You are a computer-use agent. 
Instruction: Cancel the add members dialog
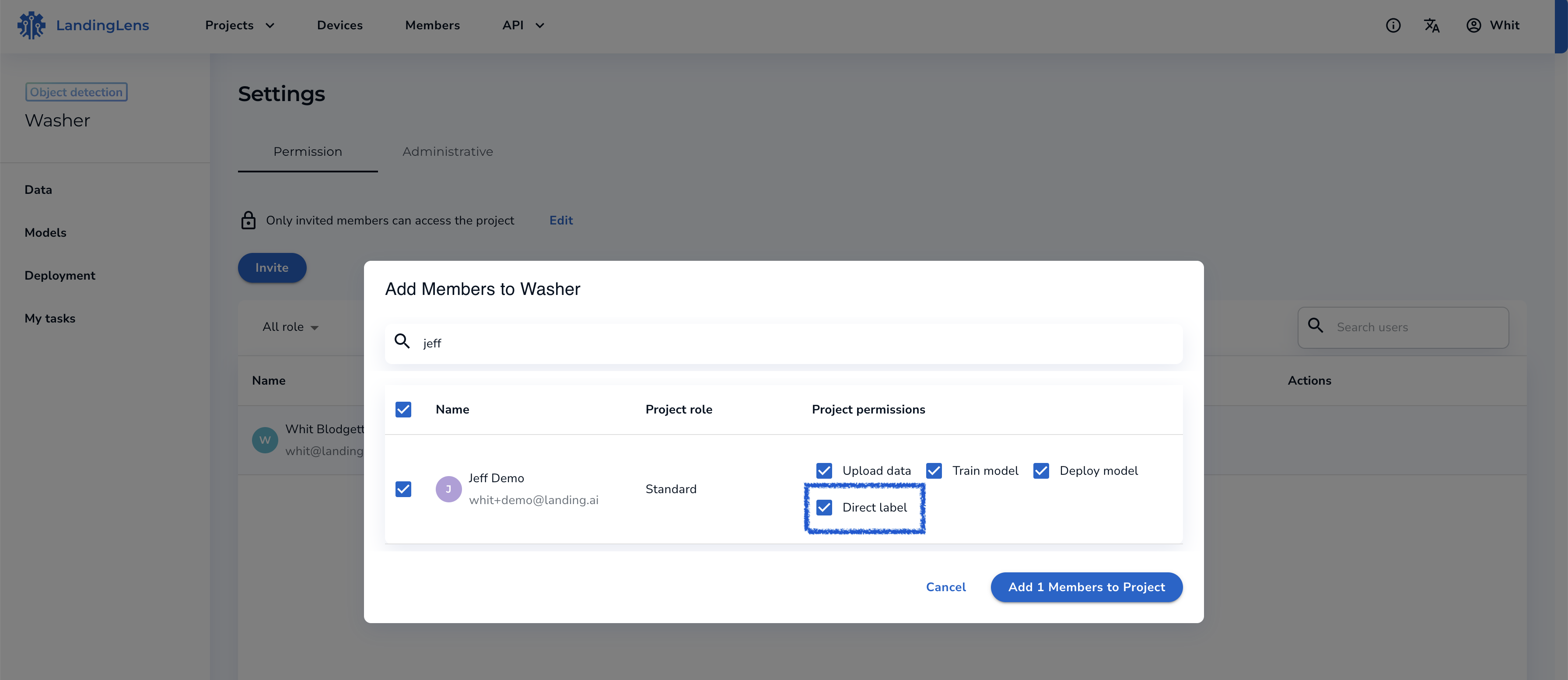pyautogui.click(x=945, y=587)
